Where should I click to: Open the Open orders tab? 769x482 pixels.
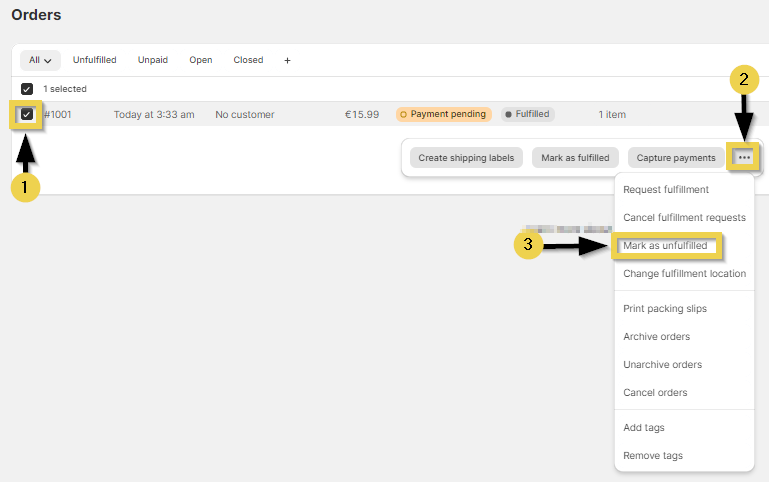tap(201, 60)
